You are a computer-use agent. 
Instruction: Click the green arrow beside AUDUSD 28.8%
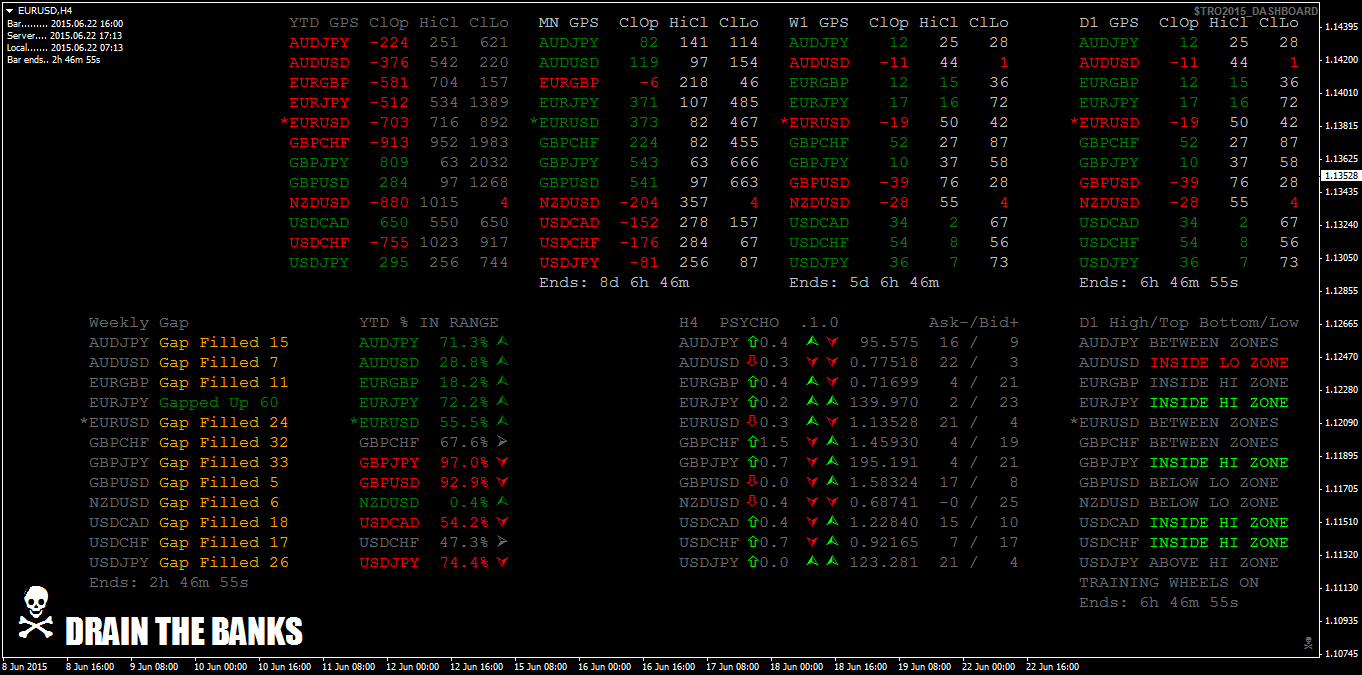pos(502,362)
